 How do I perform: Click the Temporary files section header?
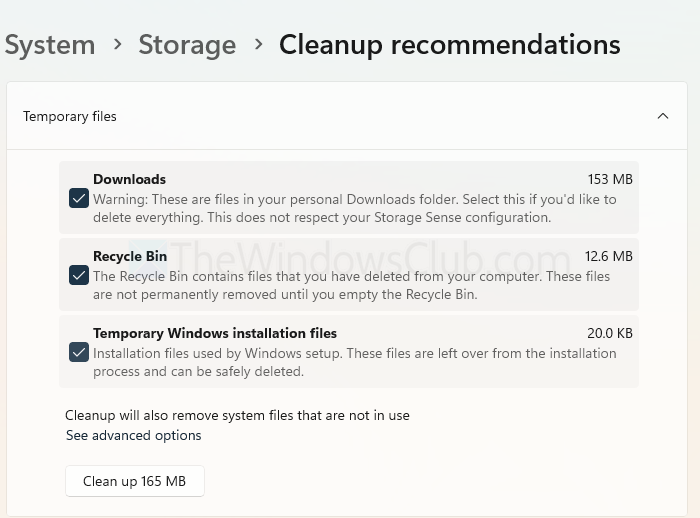[70, 116]
